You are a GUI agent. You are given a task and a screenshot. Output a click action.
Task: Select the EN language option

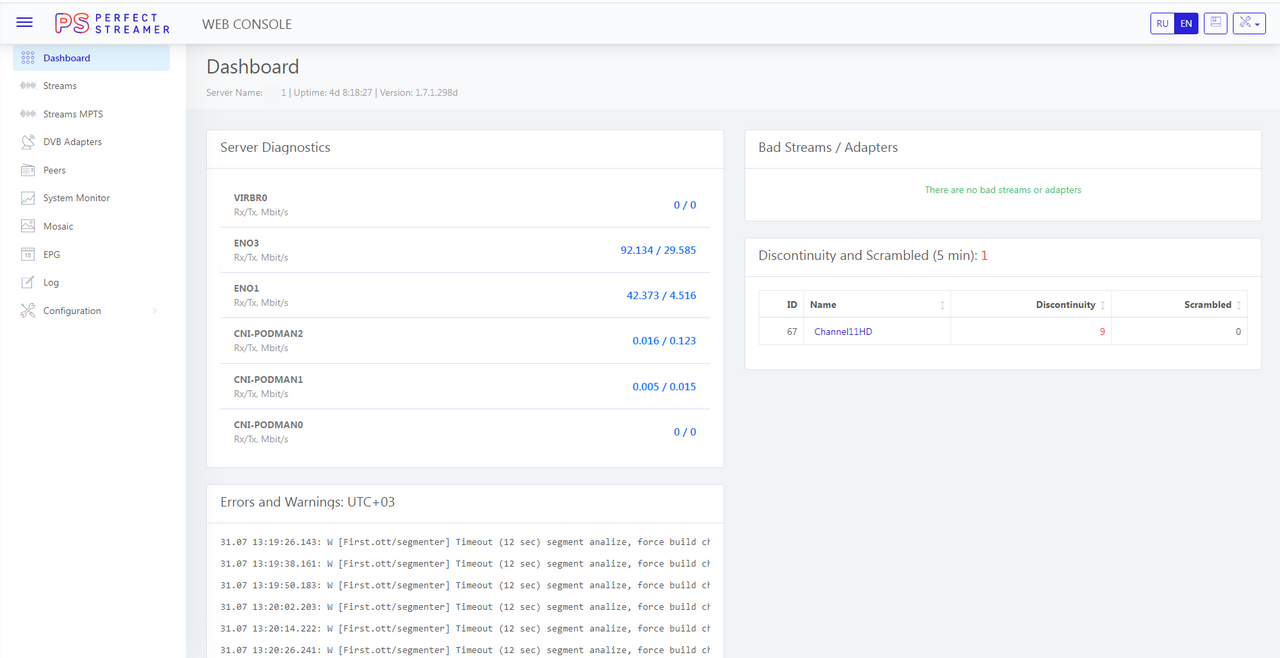coord(1186,23)
